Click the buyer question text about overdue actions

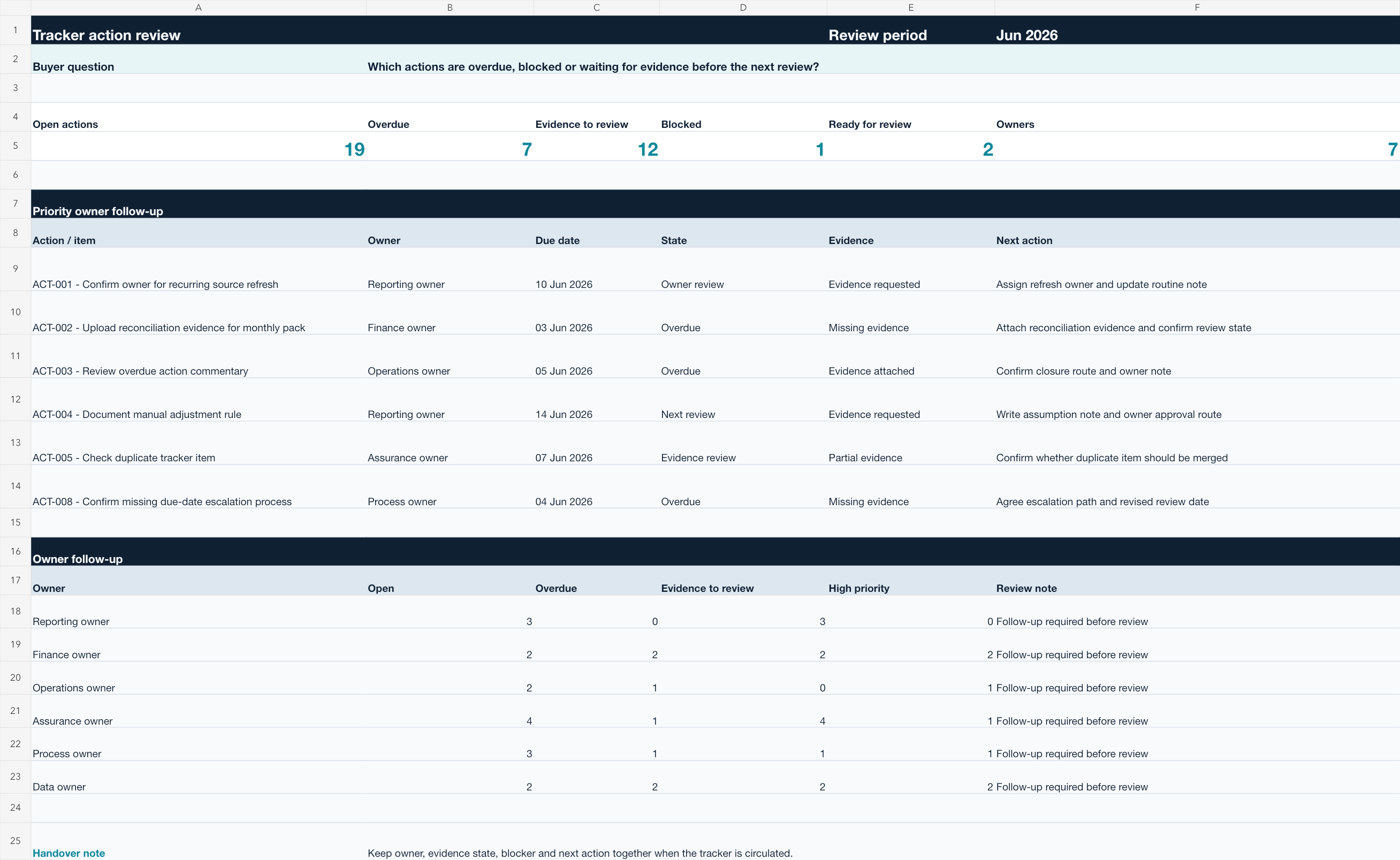point(593,66)
